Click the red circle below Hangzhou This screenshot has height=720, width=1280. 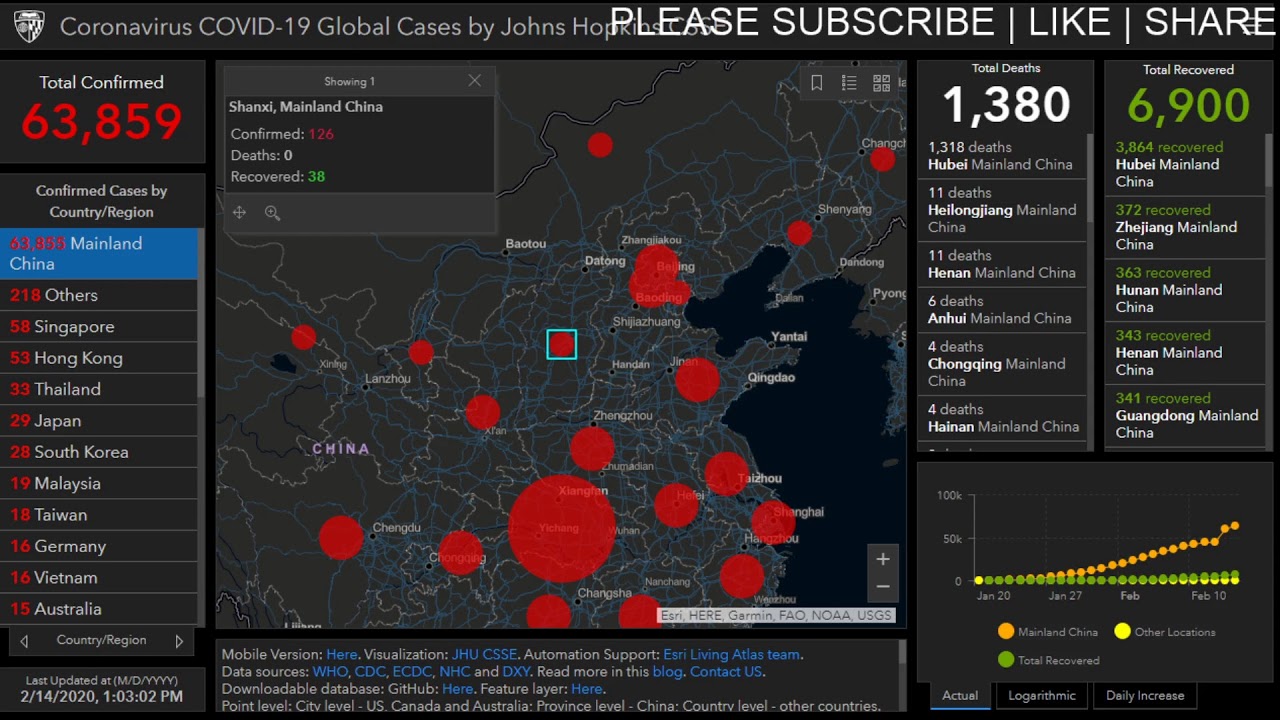tap(742, 576)
